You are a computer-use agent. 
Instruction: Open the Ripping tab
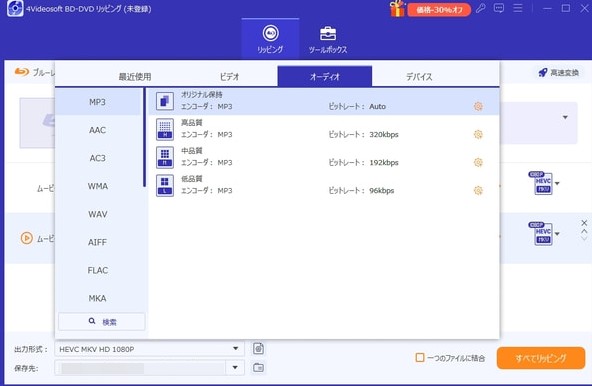pos(270,39)
